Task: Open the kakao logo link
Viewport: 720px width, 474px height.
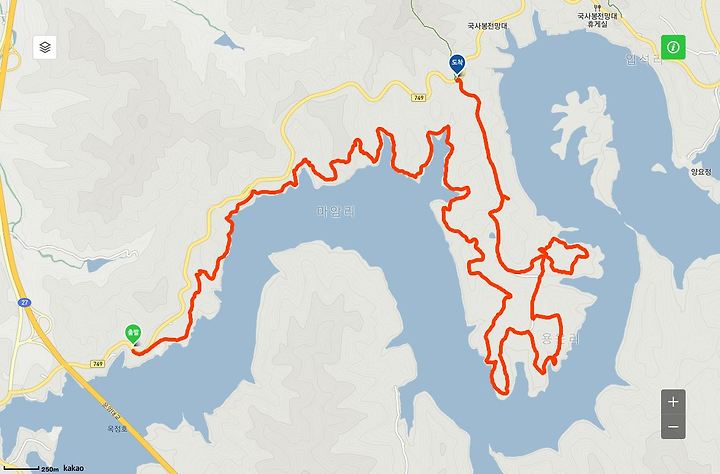Action: pos(73,468)
